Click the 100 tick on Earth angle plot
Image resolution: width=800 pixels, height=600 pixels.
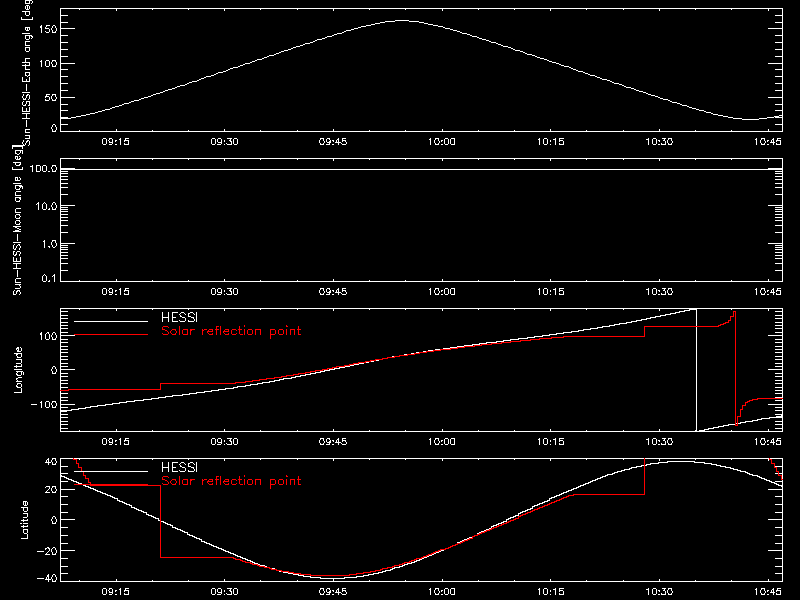tap(48, 63)
